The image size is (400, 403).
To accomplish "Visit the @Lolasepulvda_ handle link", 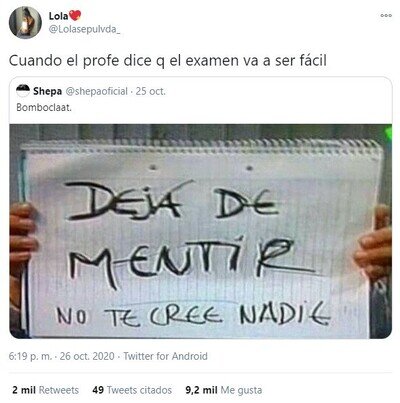I will [84, 29].
